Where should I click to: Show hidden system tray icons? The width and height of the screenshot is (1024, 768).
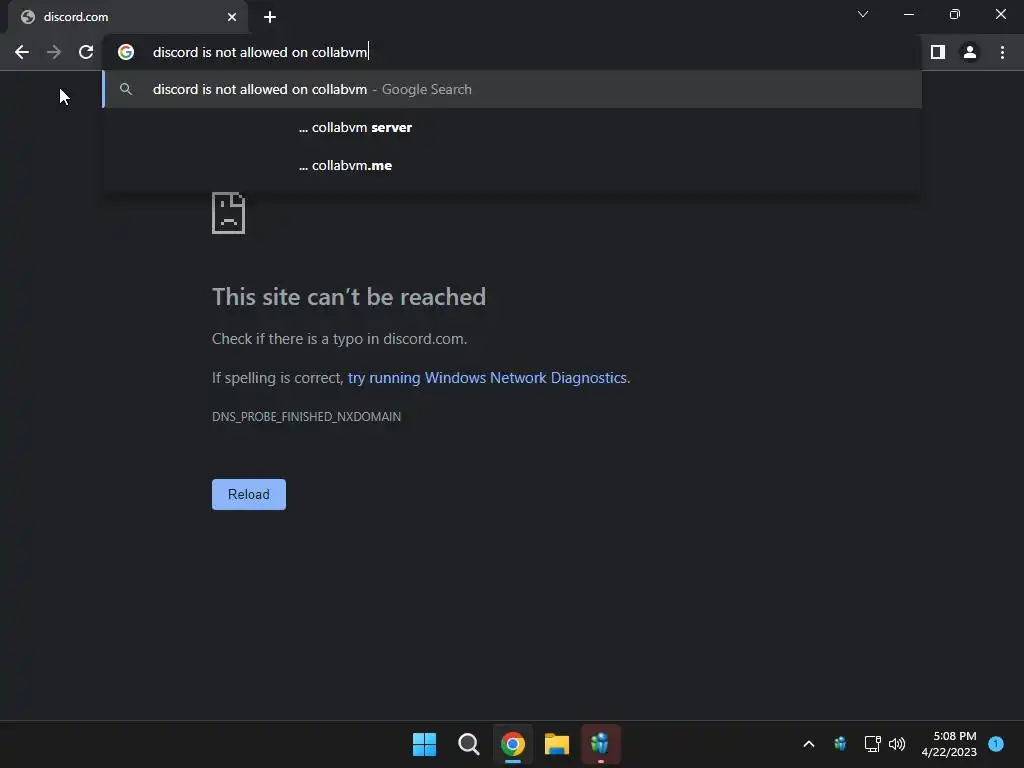(808, 744)
